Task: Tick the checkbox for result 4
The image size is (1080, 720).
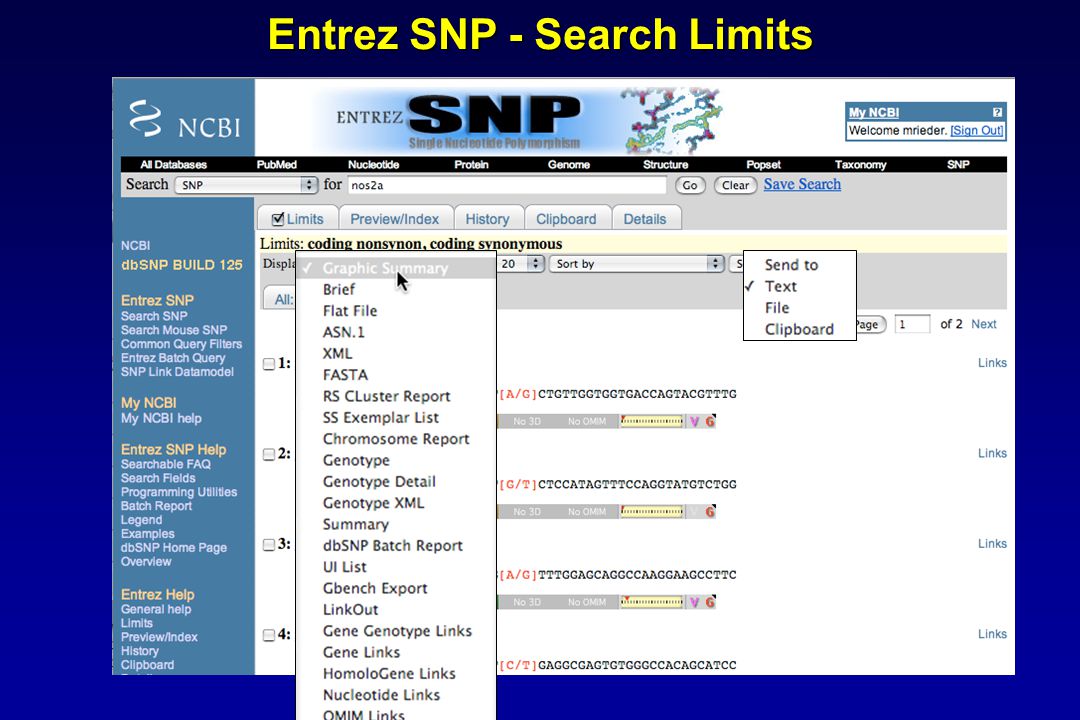Action: pos(269,635)
